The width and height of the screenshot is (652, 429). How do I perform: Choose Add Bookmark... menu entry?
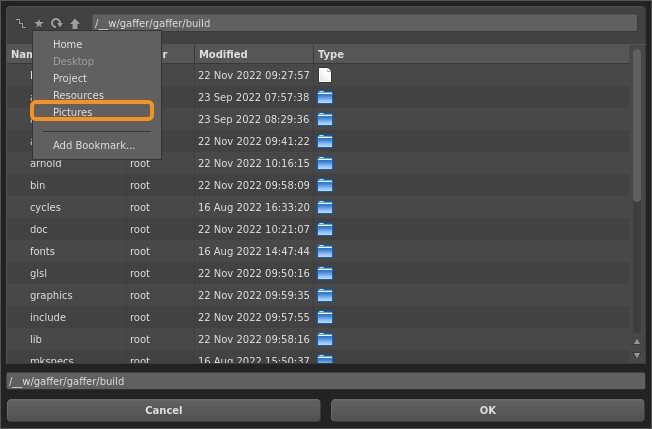[x=96, y=145]
